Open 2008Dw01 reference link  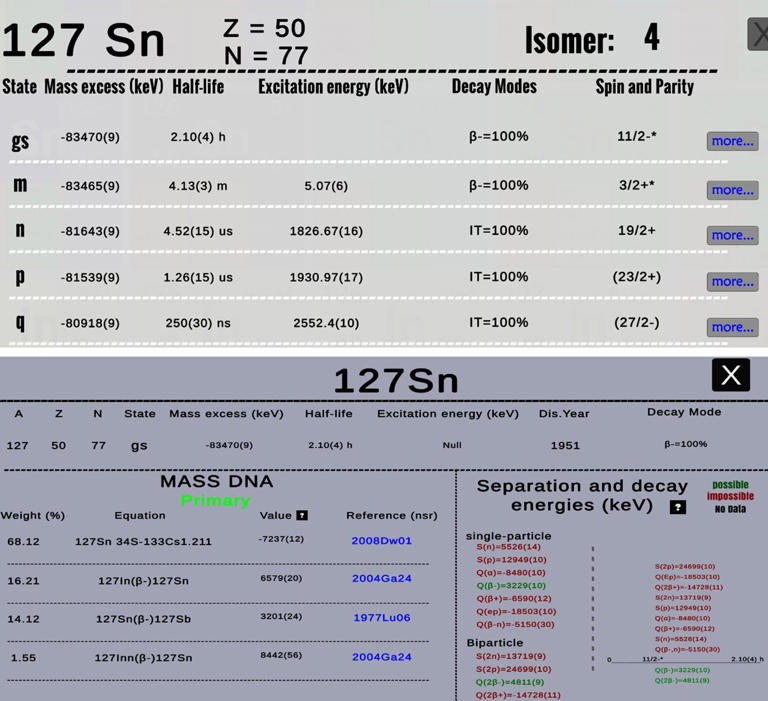click(382, 541)
